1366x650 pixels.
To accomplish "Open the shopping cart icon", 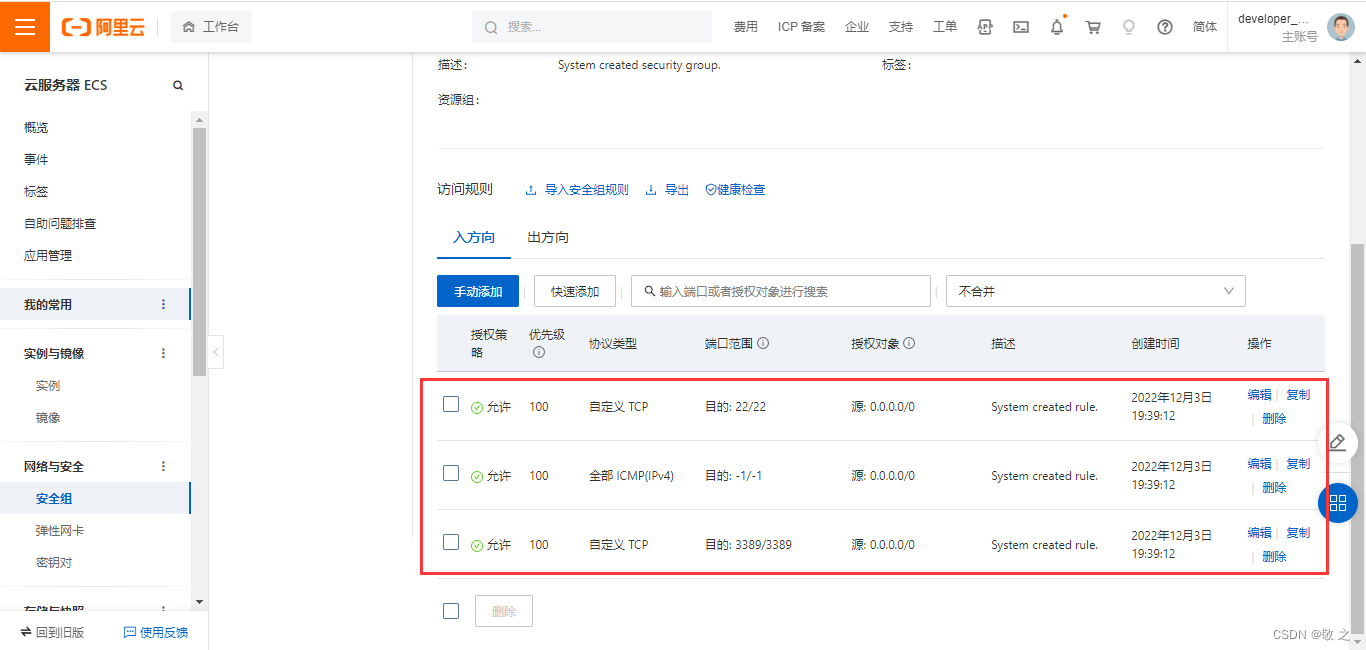I will pos(1093,27).
